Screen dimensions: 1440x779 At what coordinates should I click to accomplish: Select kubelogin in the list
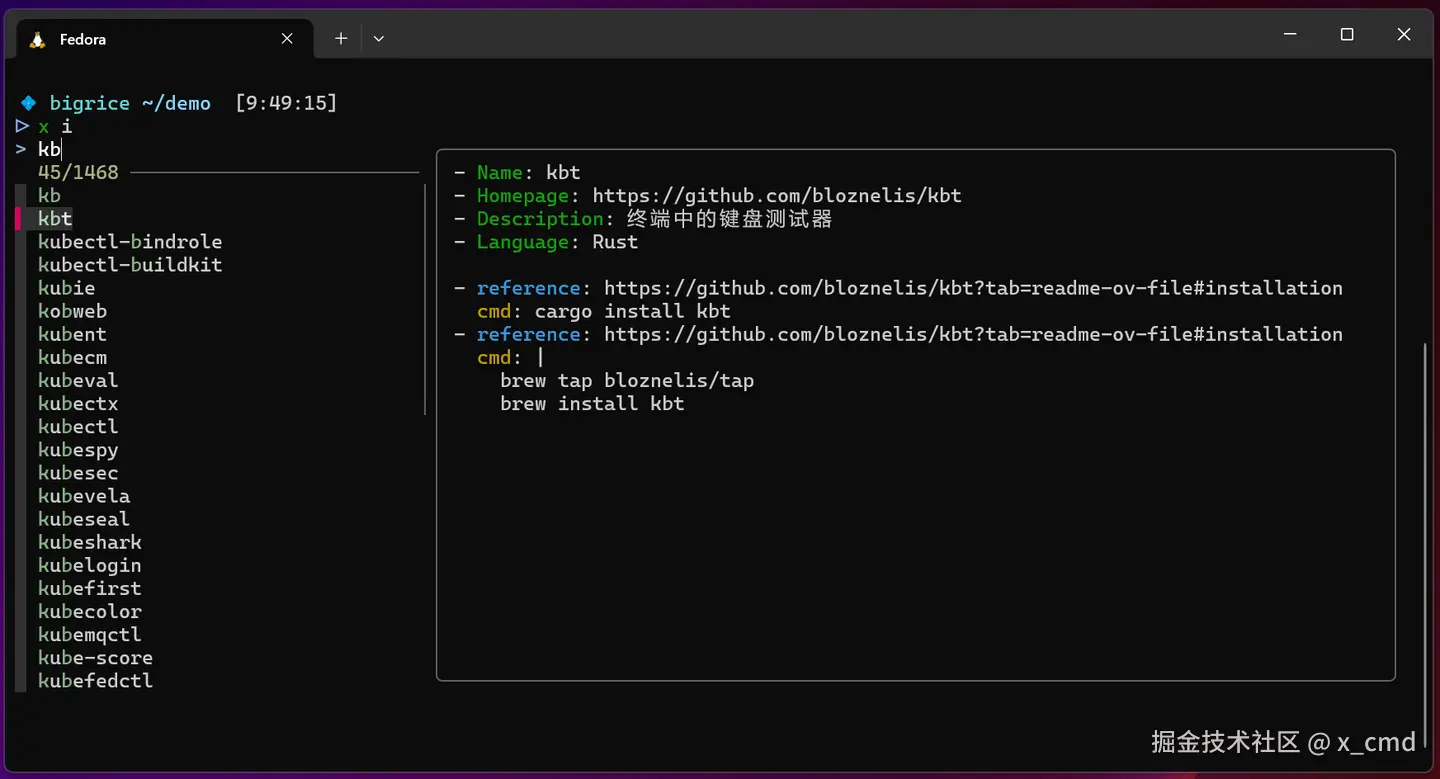[x=90, y=564]
